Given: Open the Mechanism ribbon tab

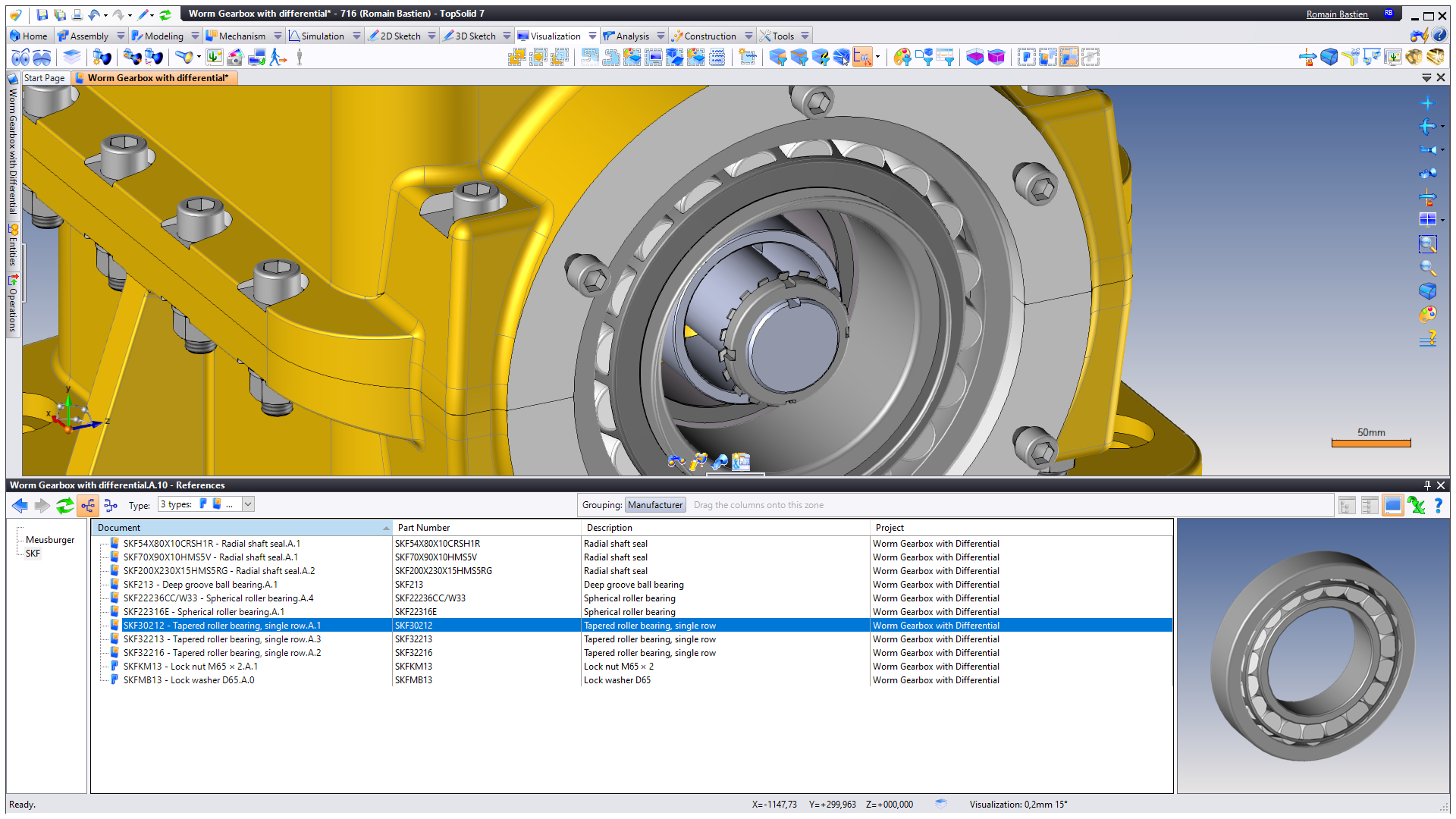Looking at the screenshot, I should click(242, 36).
